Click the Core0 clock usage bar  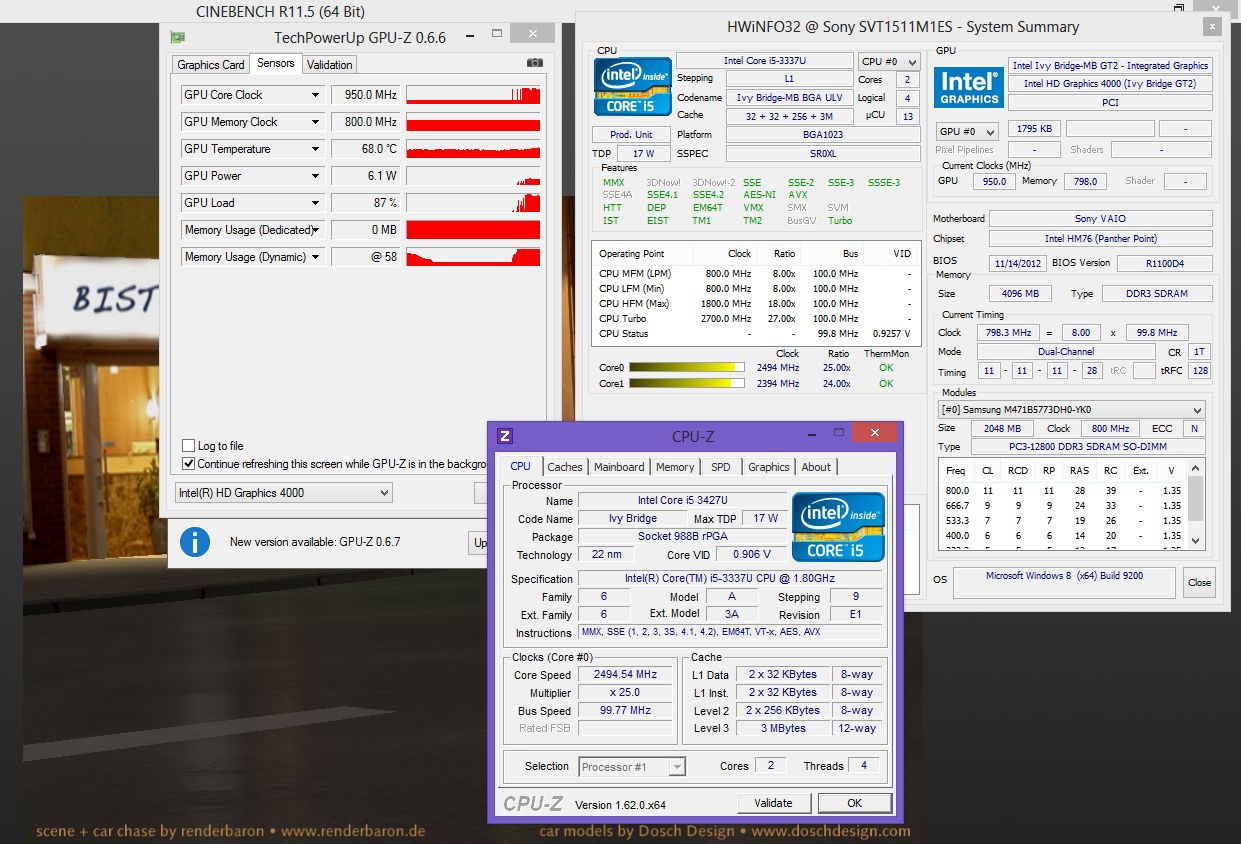687,368
